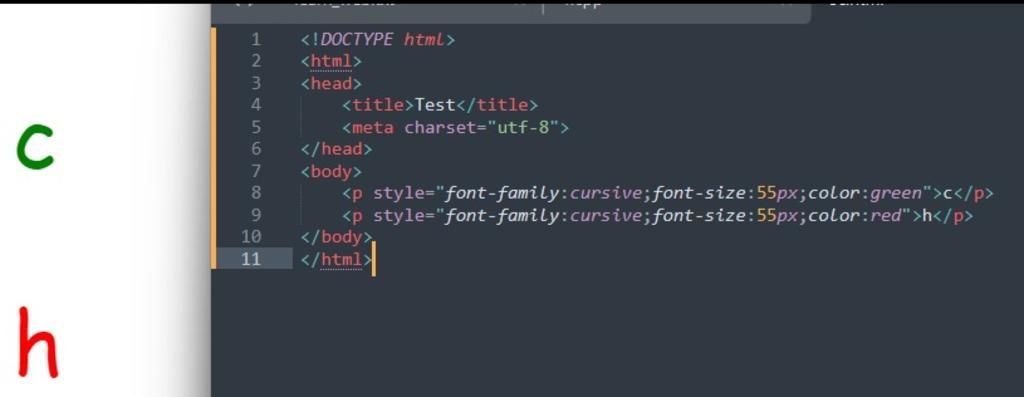1024x397 pixels.
Task: Click the red letter h in browser preview
Action: [x=38, y=342]
